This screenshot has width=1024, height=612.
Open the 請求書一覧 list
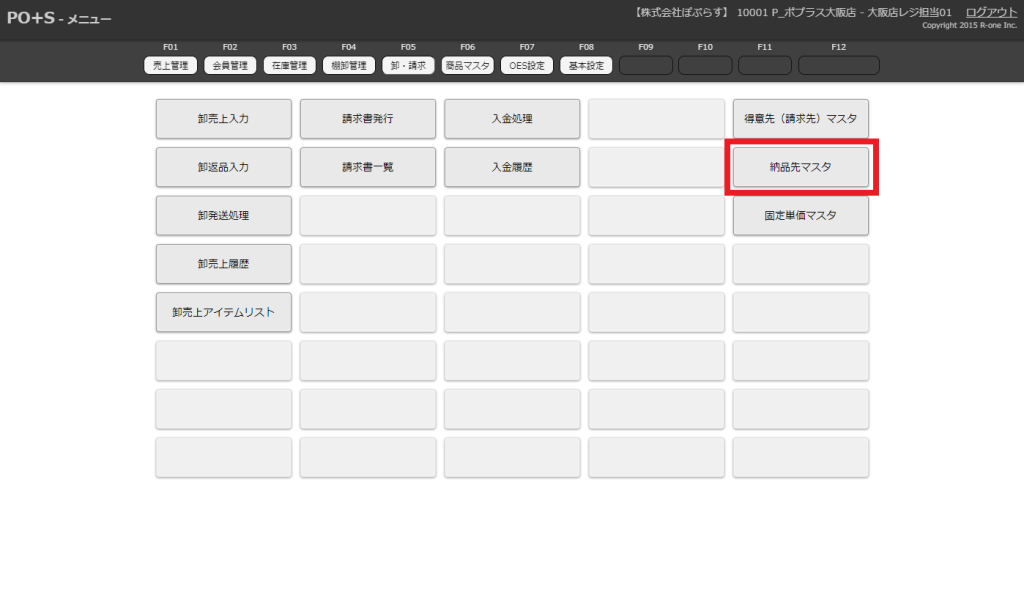click(368, 167)
